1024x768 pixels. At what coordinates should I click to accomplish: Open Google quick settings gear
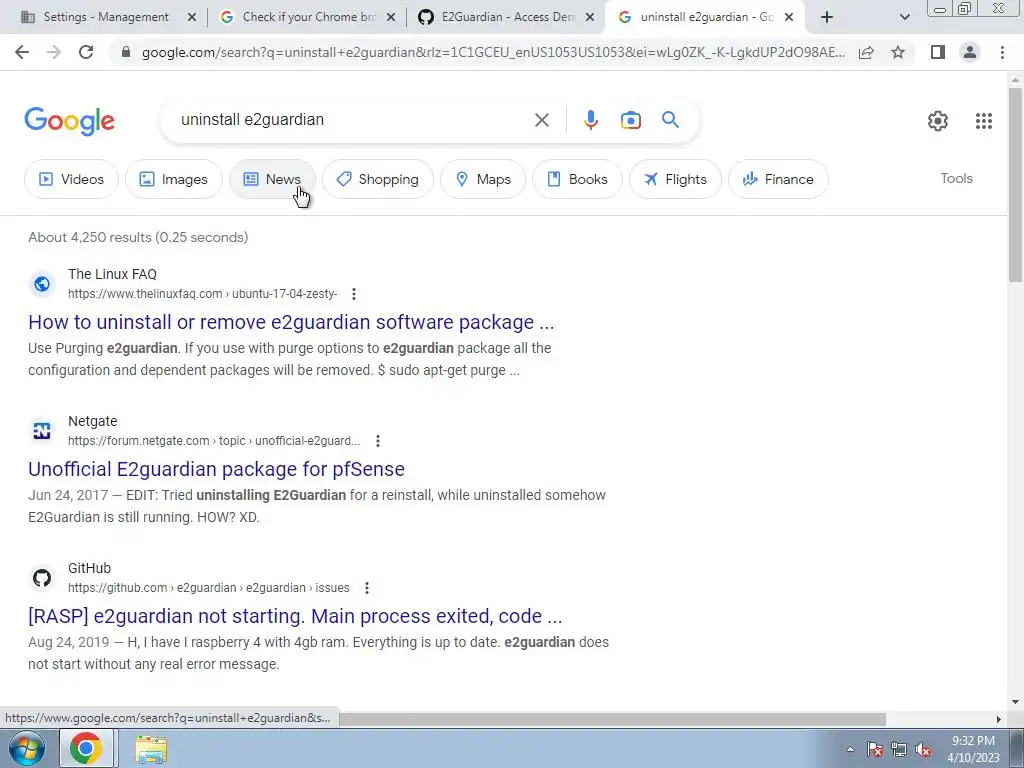click(937, 121)
